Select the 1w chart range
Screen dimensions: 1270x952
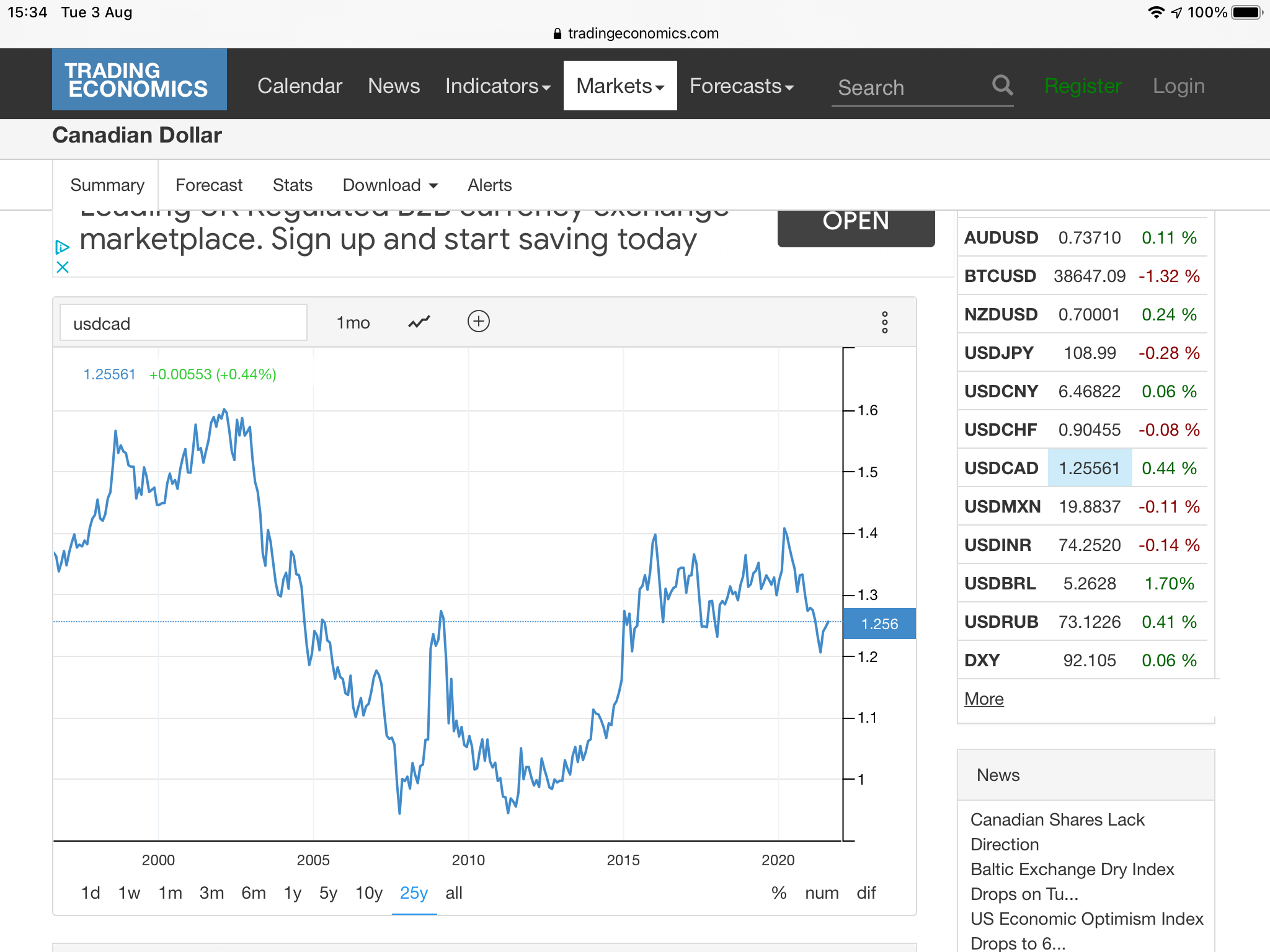pos(129,892)
